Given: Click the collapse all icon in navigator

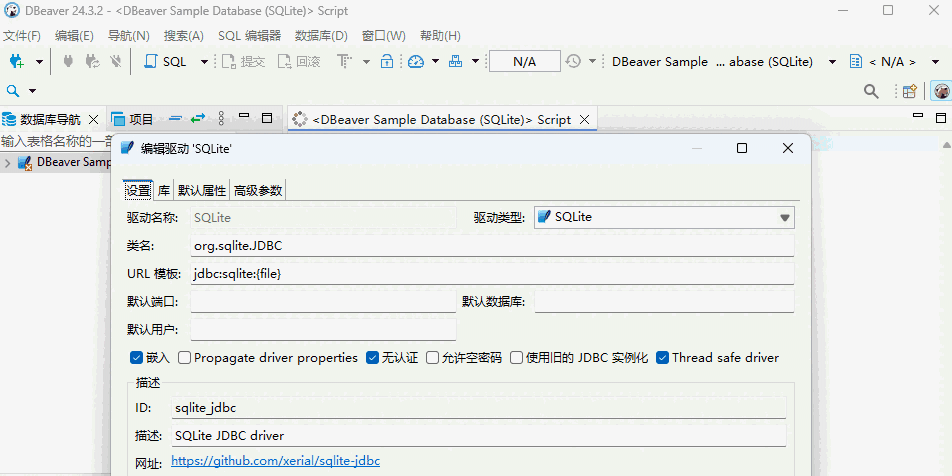Looking at the screenshot, I should [175, 118].
